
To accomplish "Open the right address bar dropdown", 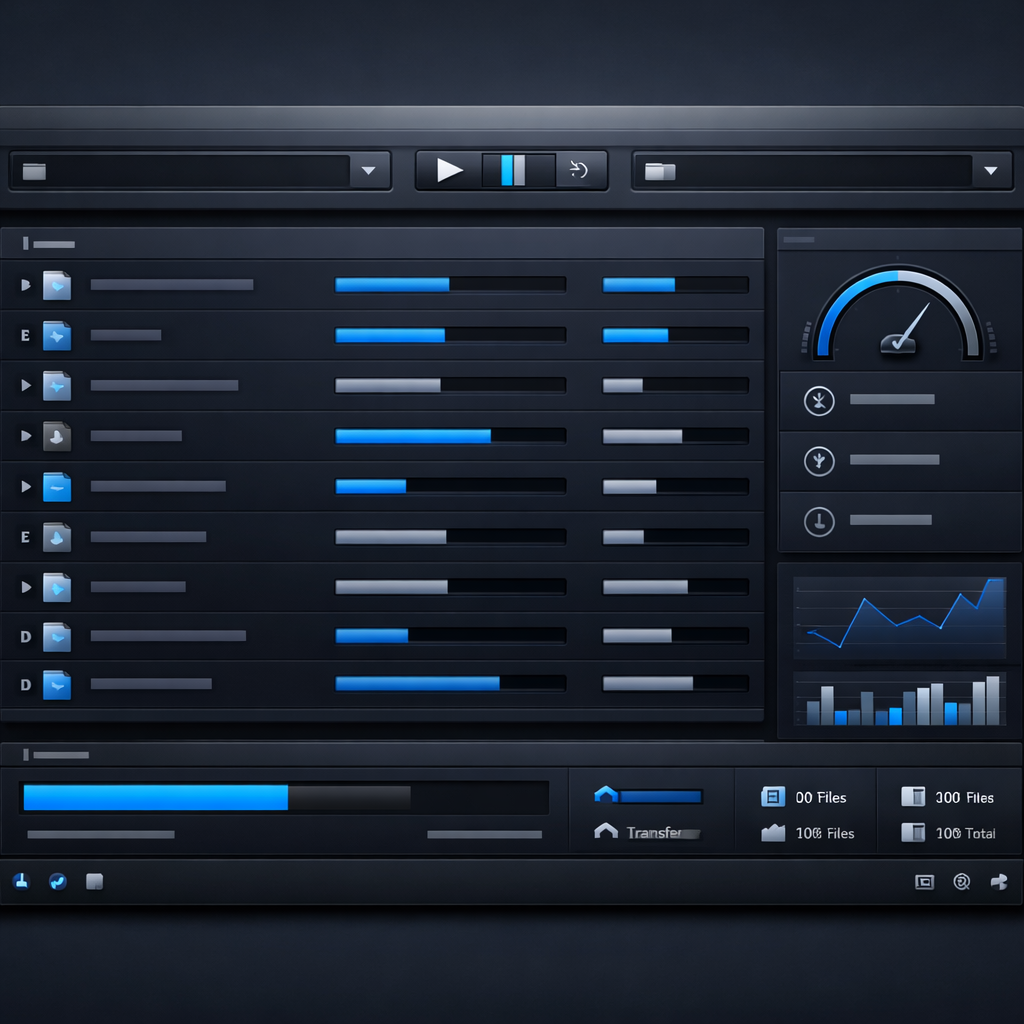I will click(992, 170).
